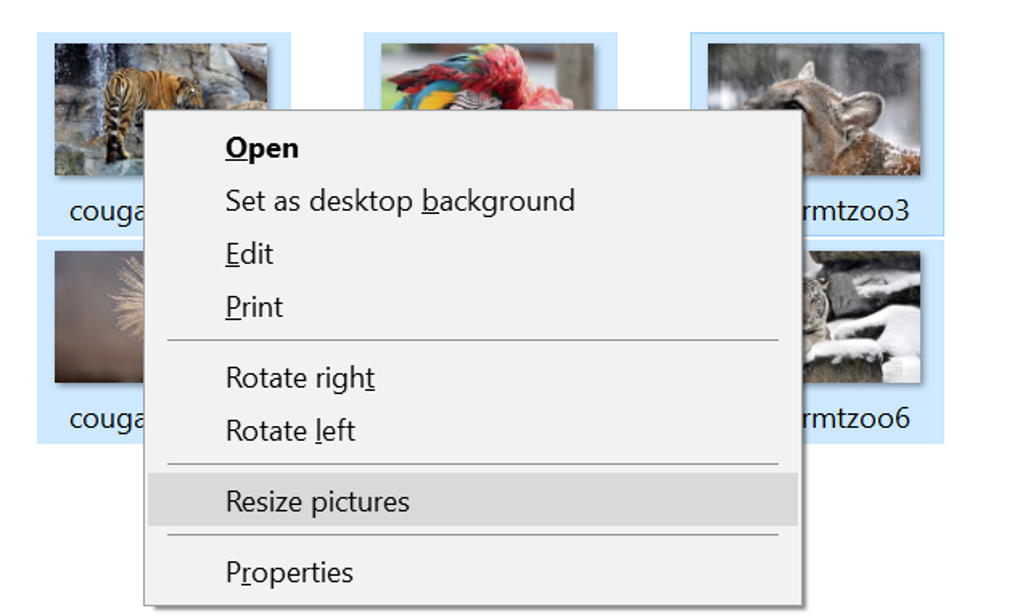
Task: Set picture as desktop background
Action: pyautogui.click(x=399, y=200)
